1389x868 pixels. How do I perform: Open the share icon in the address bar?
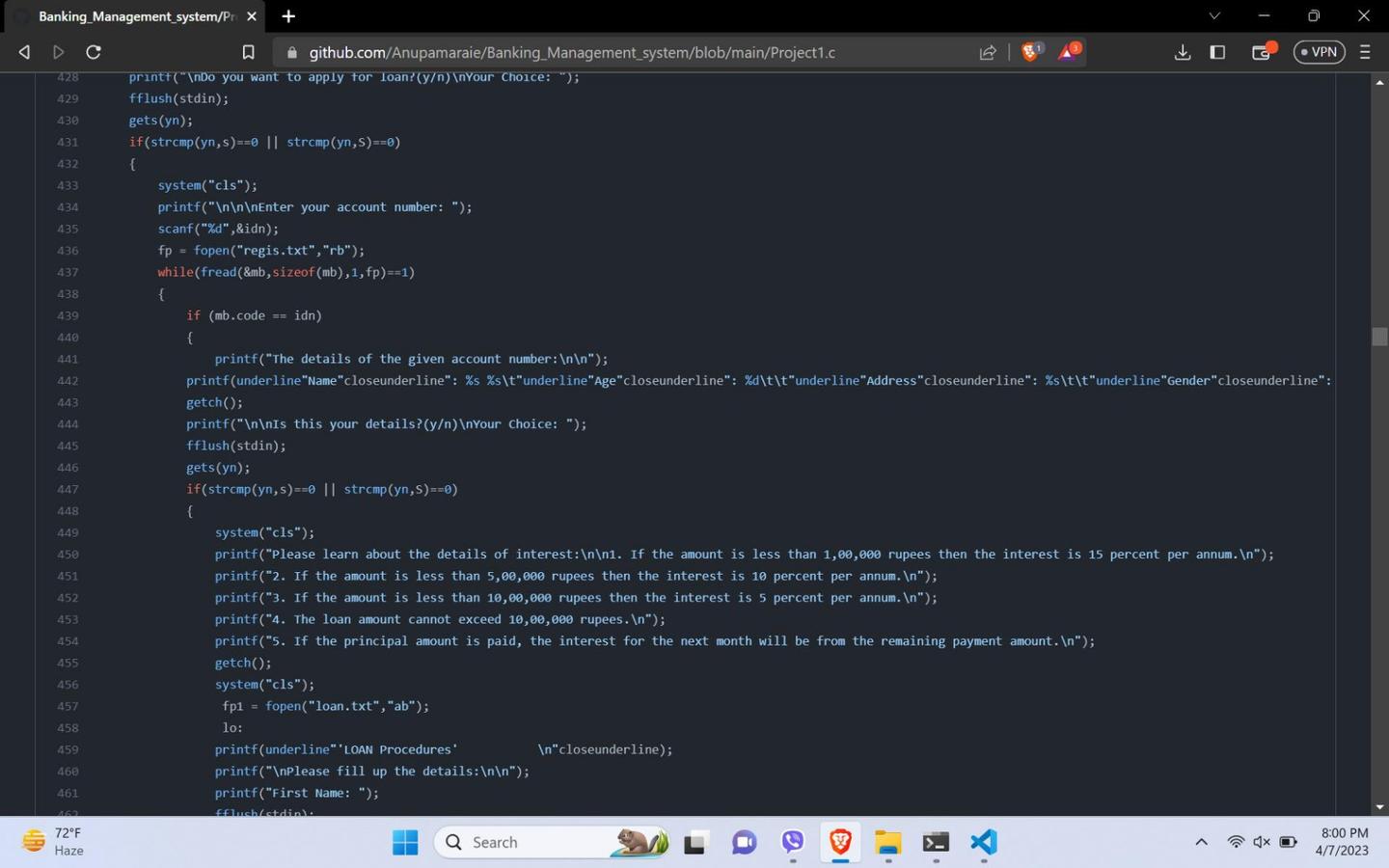coord(988,52)
